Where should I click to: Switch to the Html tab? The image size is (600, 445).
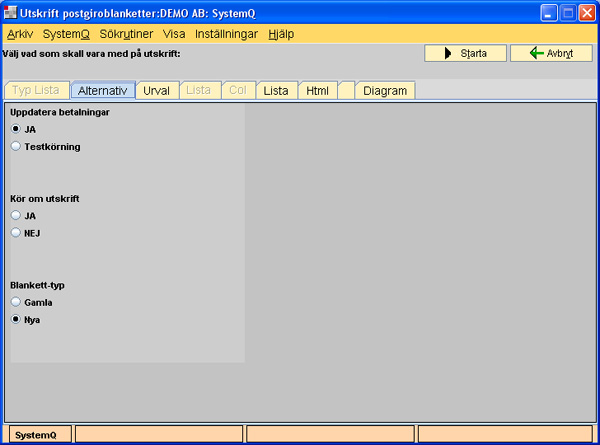point(317,91)
